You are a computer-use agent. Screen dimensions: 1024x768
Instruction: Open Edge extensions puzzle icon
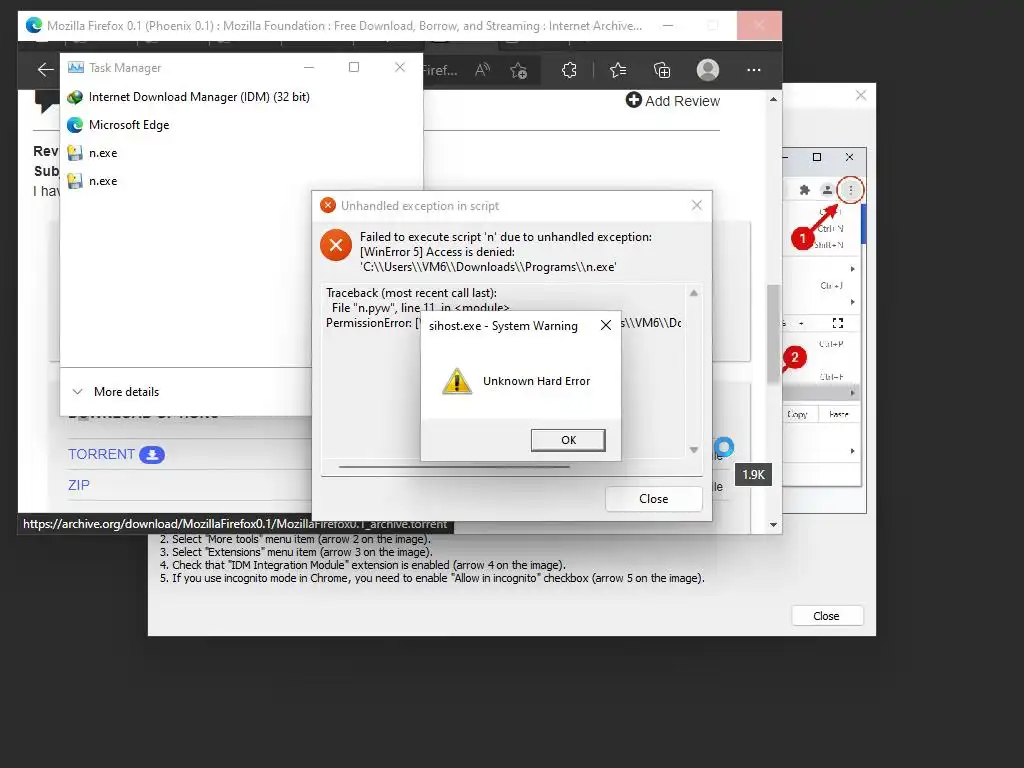tap(569, 70)
